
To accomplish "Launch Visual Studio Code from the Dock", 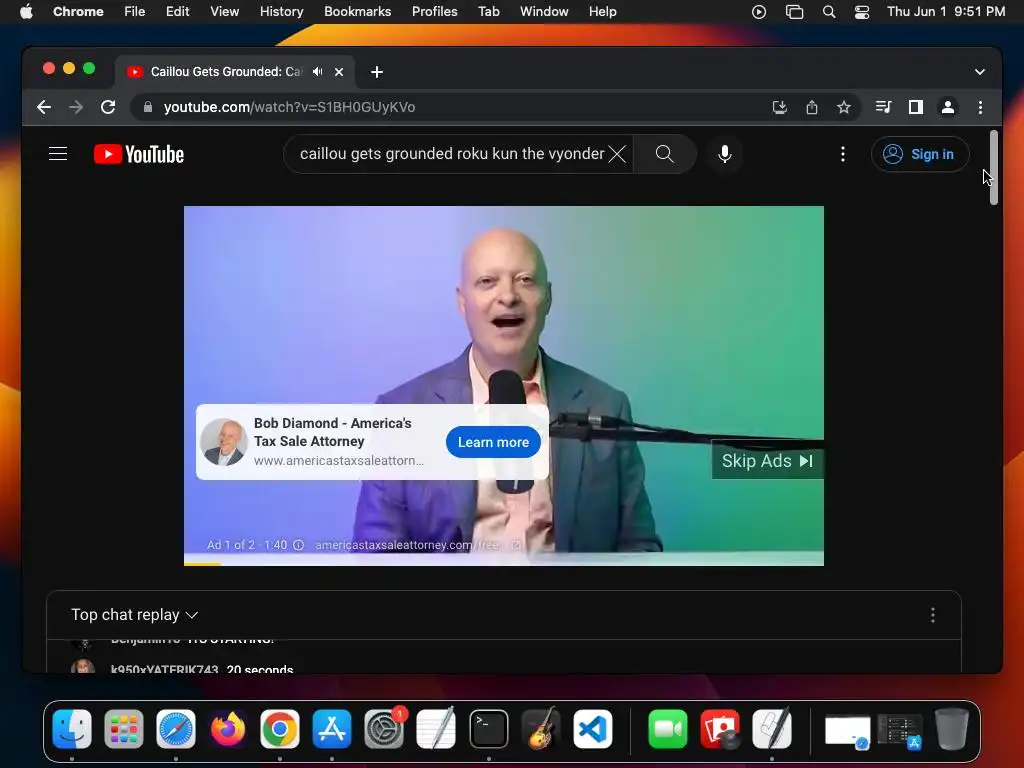I will tap(593, 728).
